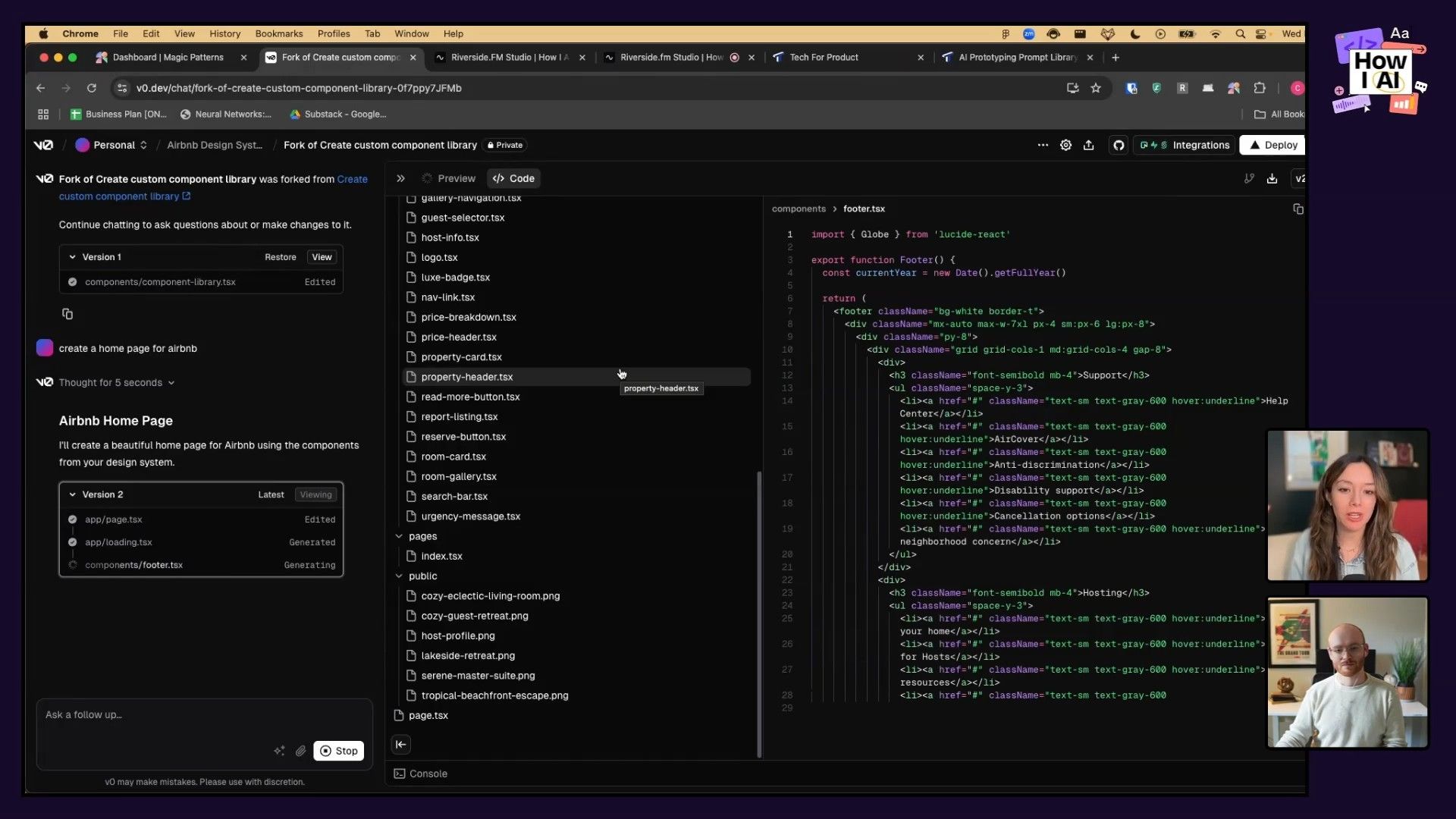Click the v0 logo in the header

click(x=43, y=145)
